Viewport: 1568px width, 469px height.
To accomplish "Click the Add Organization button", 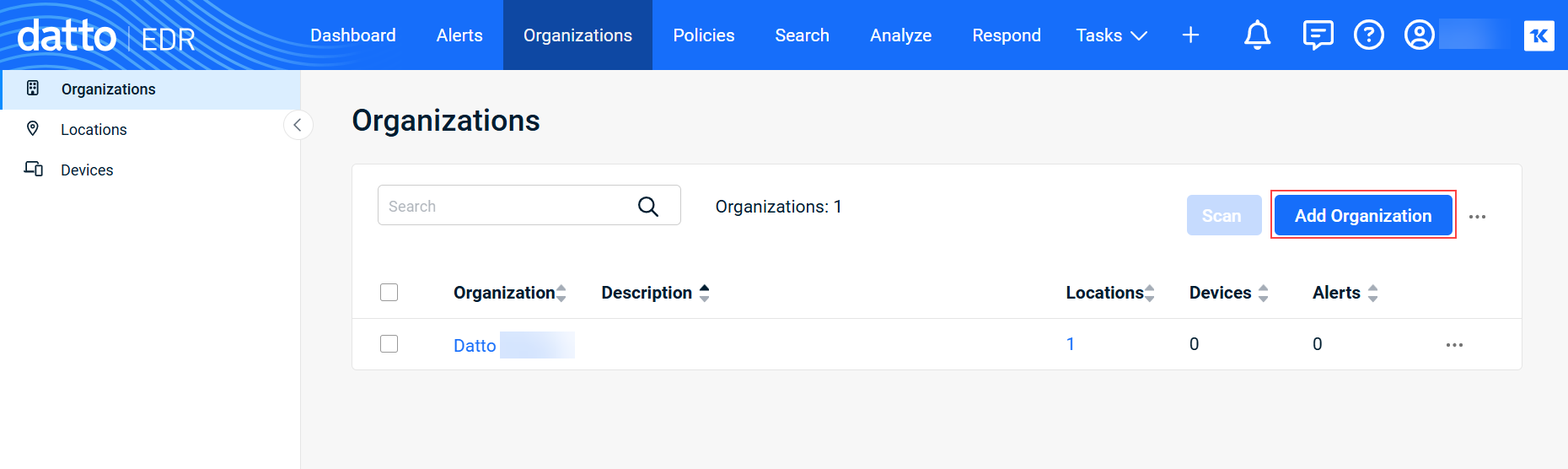I will click(1363, 215).
